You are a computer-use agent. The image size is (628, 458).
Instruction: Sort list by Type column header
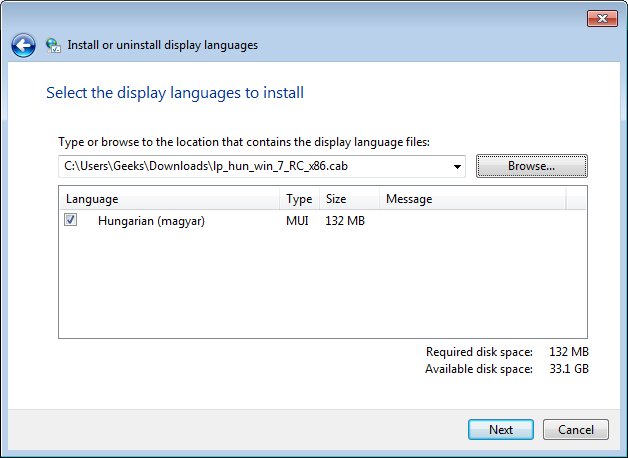click(299, 199)
